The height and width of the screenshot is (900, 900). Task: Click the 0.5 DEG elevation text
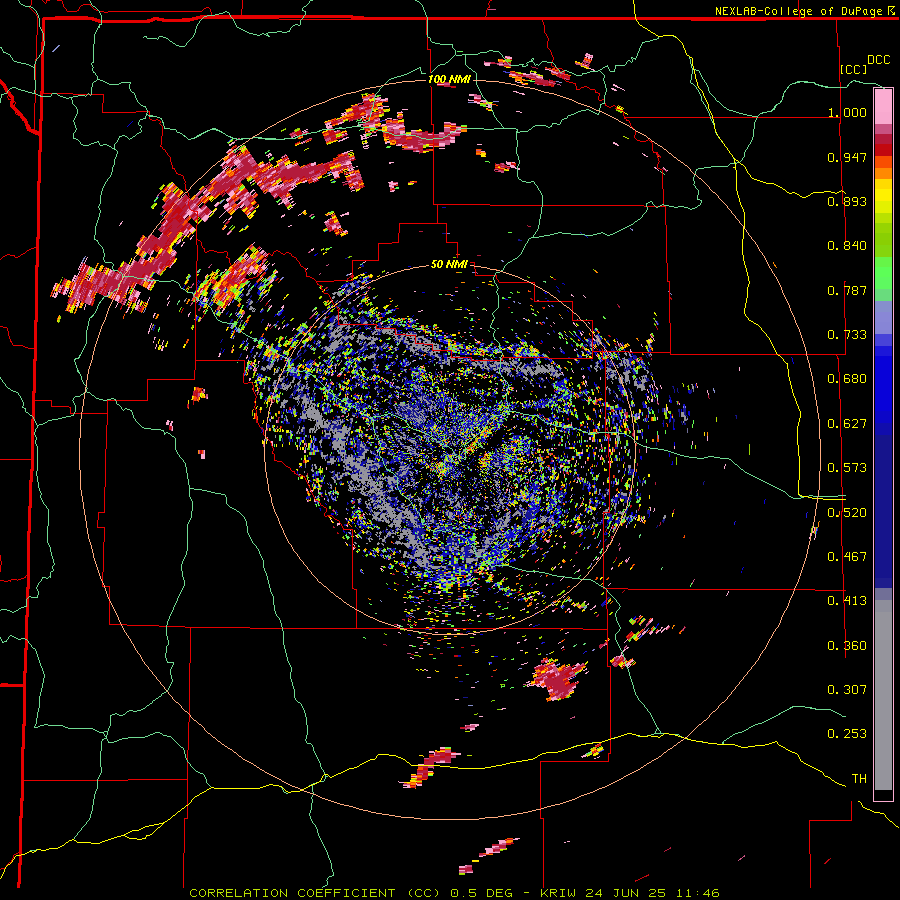coord(481,893)
